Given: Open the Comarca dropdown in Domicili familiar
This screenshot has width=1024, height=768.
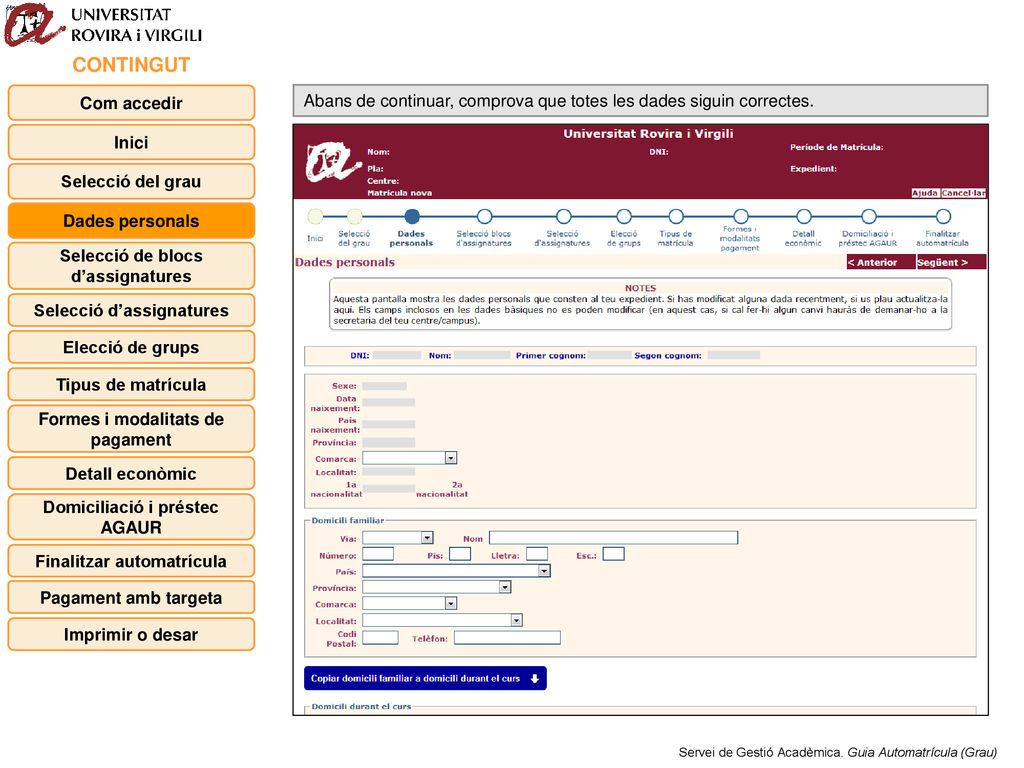Looking at the screenshot, I should pyautogui.click(x=409, y=603).
